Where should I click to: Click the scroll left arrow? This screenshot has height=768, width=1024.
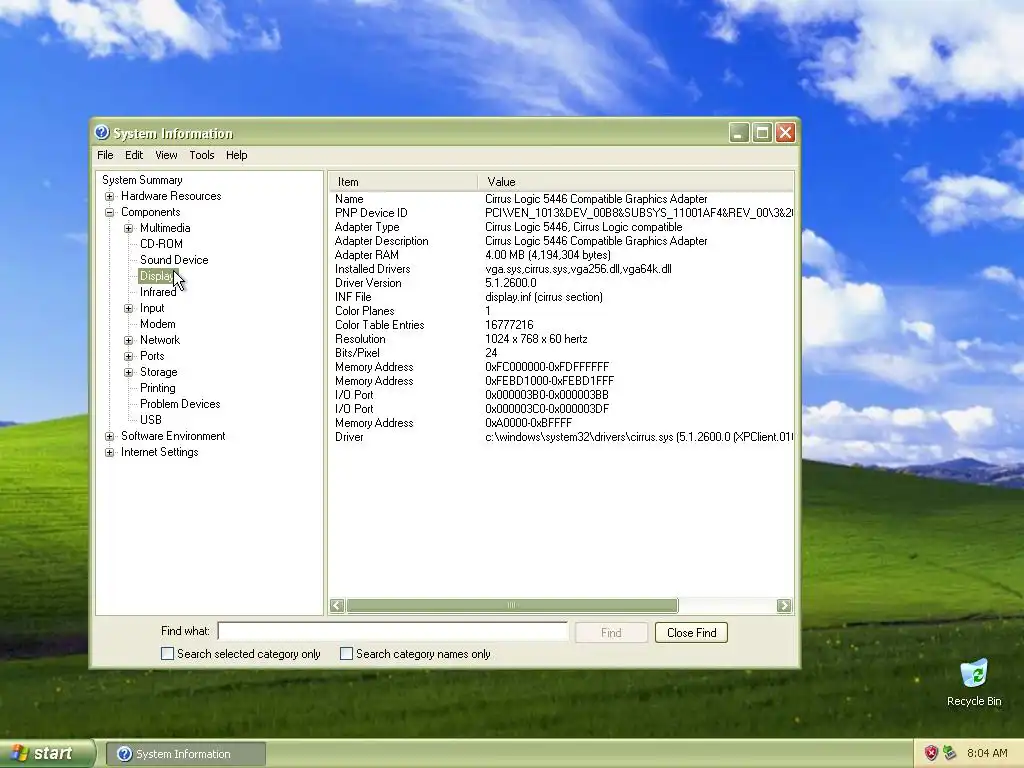pos(337,605)
